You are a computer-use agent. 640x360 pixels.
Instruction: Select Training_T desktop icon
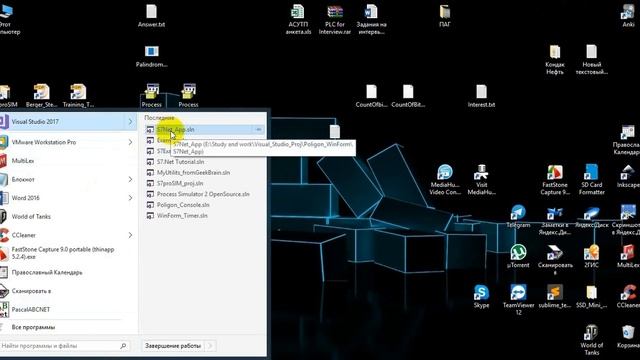[x=78, y=96]
